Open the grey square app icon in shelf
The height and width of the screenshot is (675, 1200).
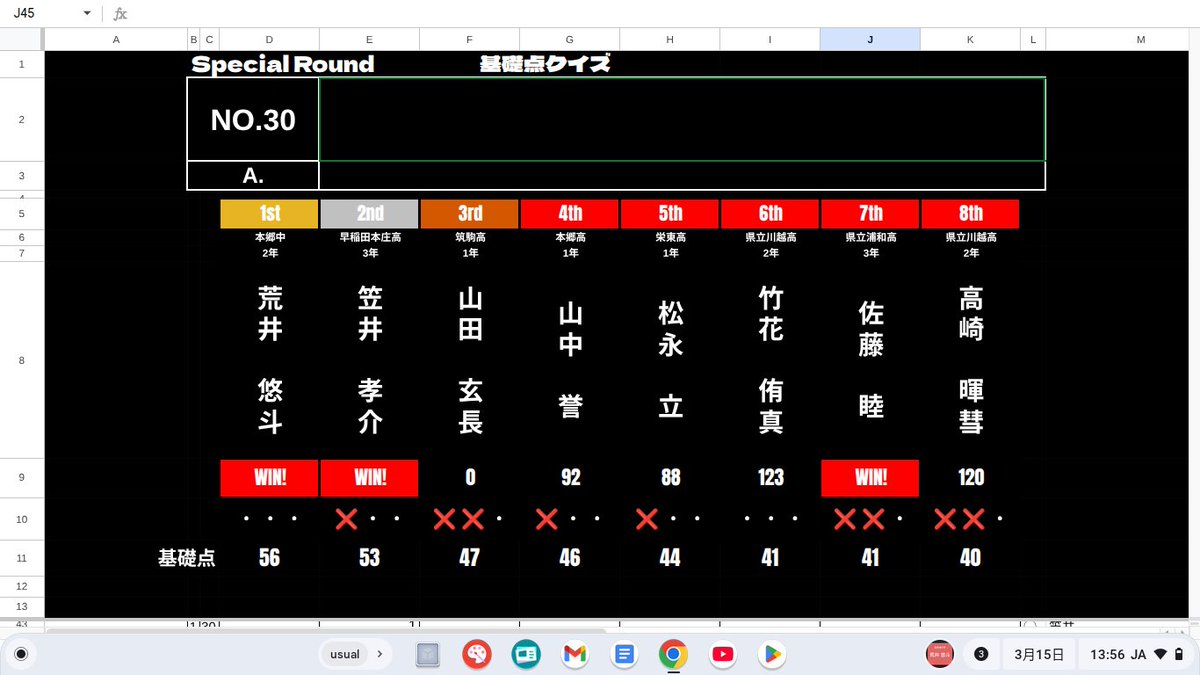428,654
